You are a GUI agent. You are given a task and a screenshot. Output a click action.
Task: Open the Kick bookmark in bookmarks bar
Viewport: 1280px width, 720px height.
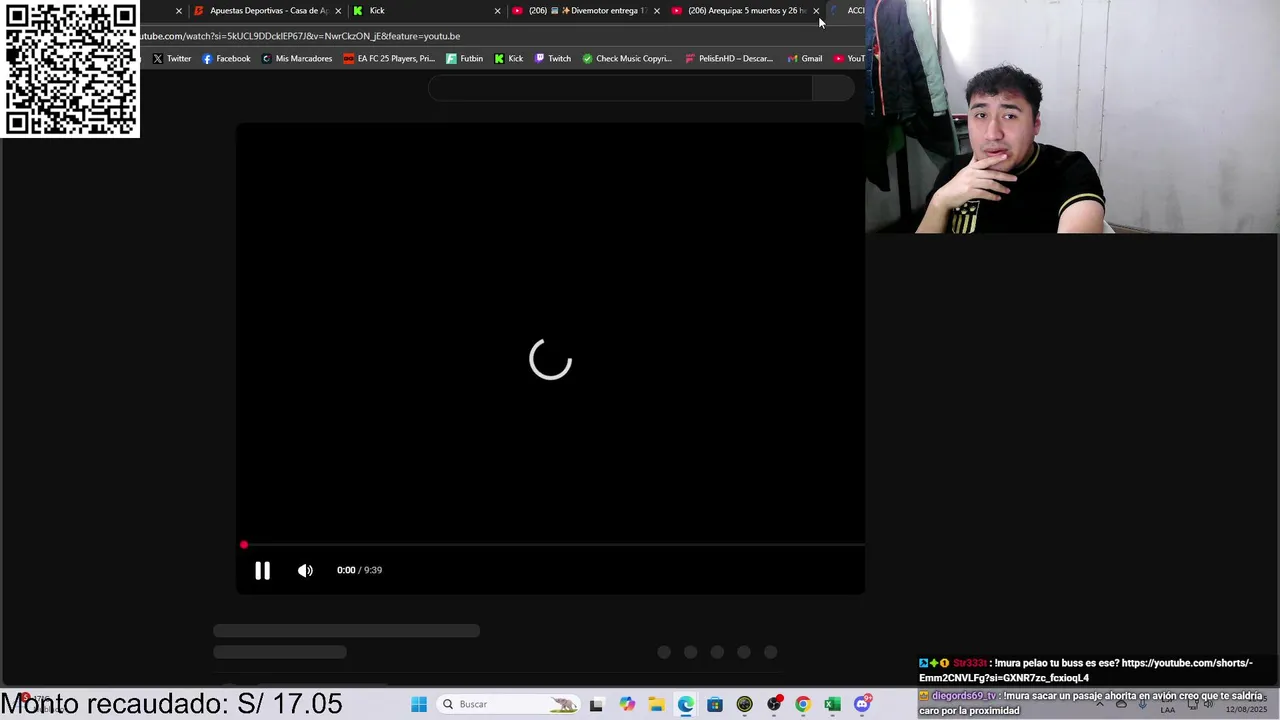(x=509, y=59)
